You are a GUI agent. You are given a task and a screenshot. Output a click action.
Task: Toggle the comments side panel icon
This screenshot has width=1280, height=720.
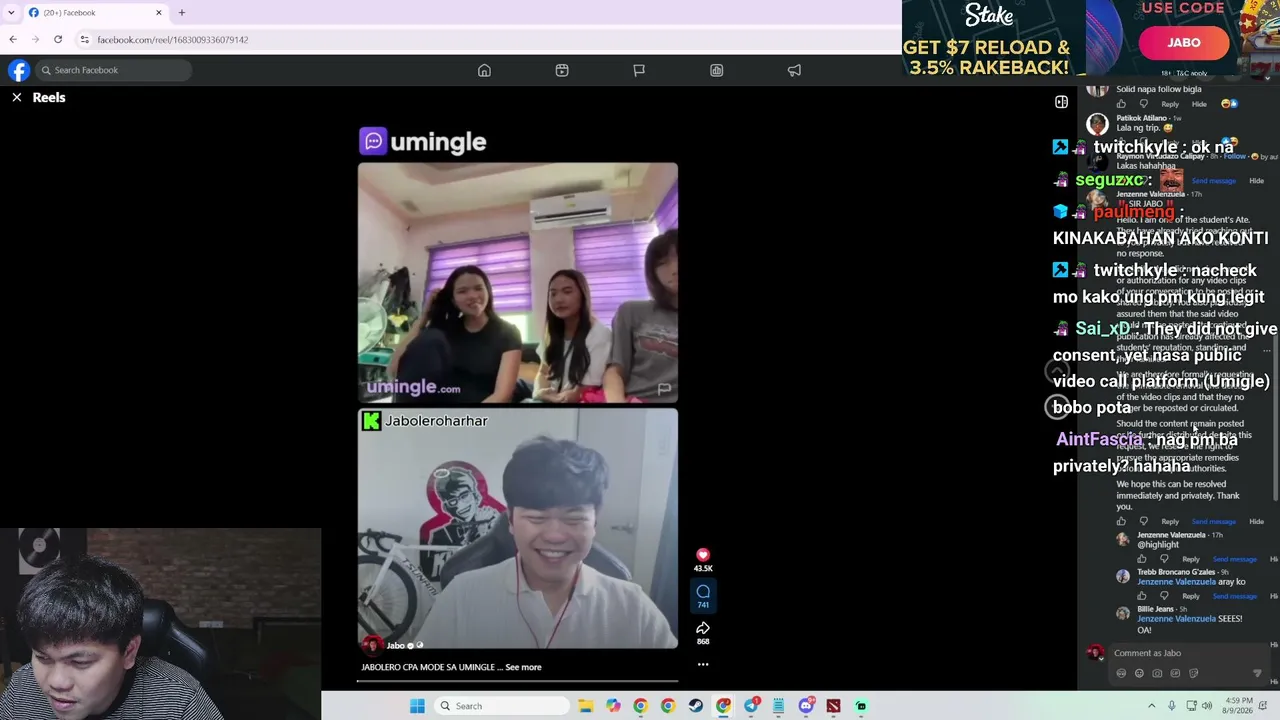pyautogui.click(x=1061, y=102)
